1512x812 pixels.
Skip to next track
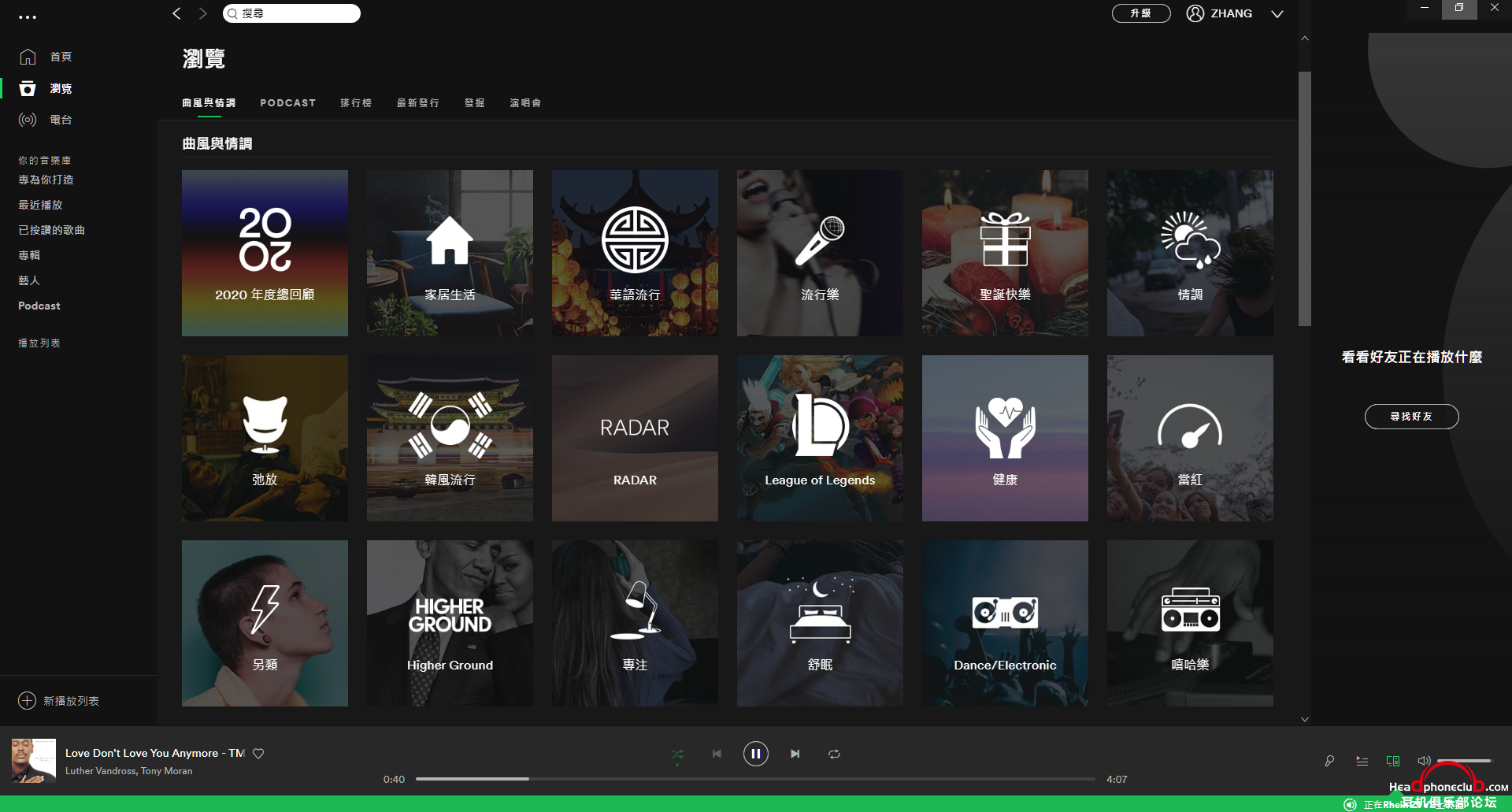(x=795, y=754)
